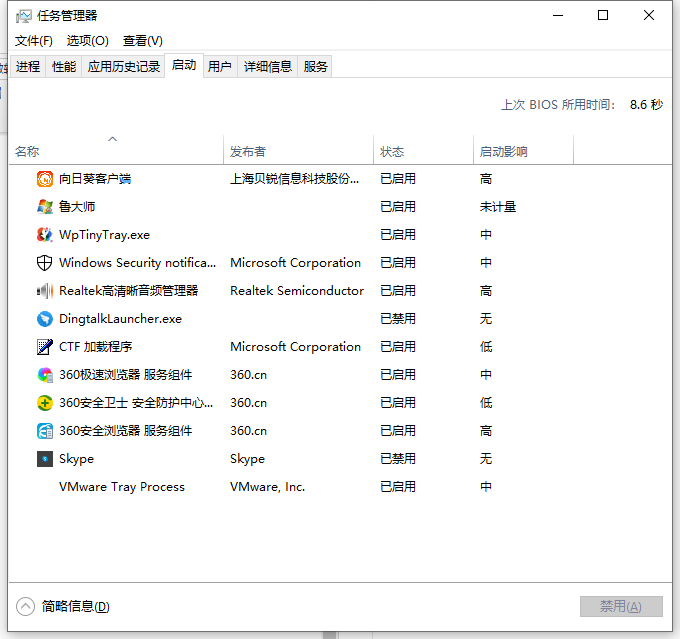Switch to the 详细信息 tab
The width and height of the screenshot is (680, 639).
[268, 67]
